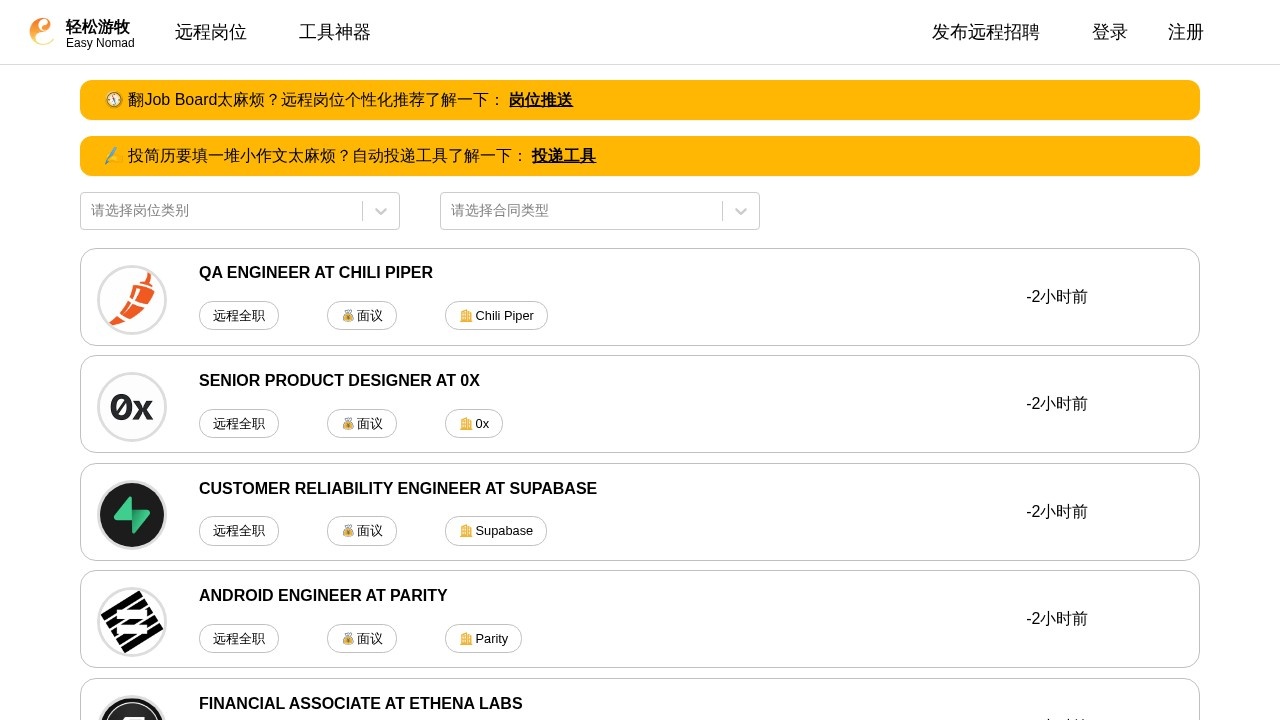Viewport: 1280px width, 720px height.
Task: Follow the 投递工具 link in banner
Action: pyautogui.click(x=564, y=156)
